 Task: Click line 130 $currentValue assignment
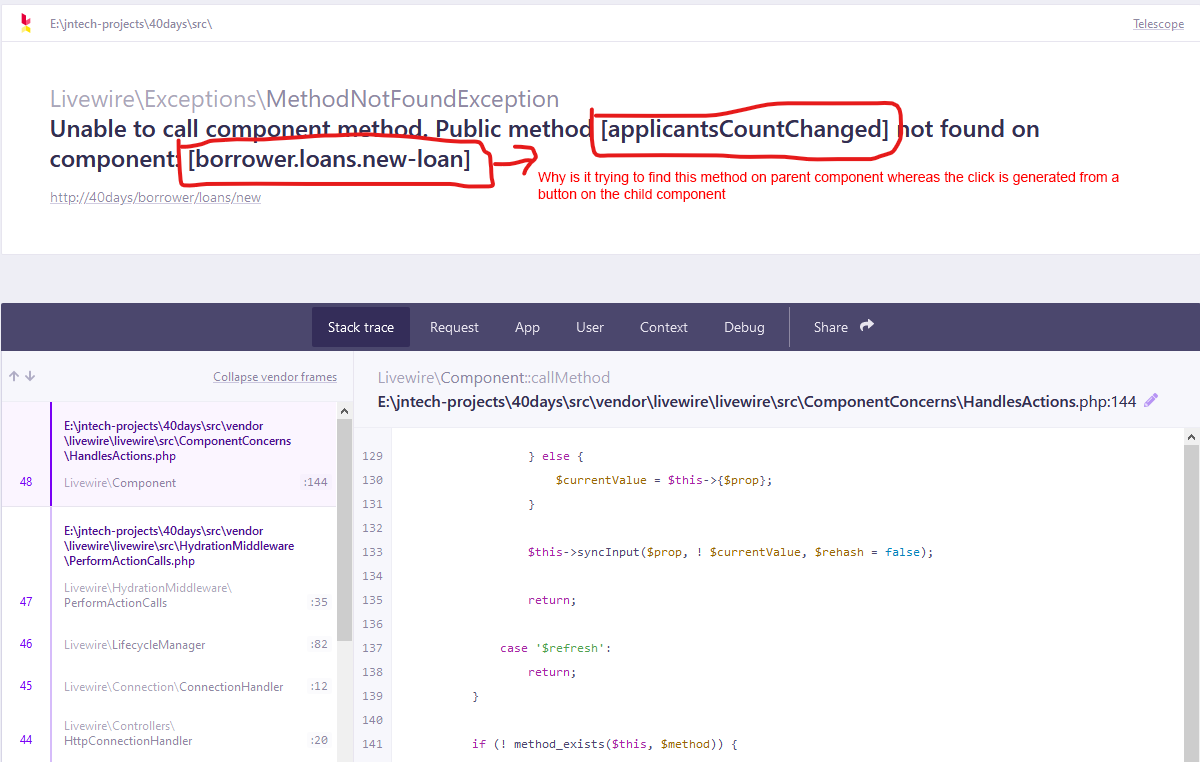point(664,480)
